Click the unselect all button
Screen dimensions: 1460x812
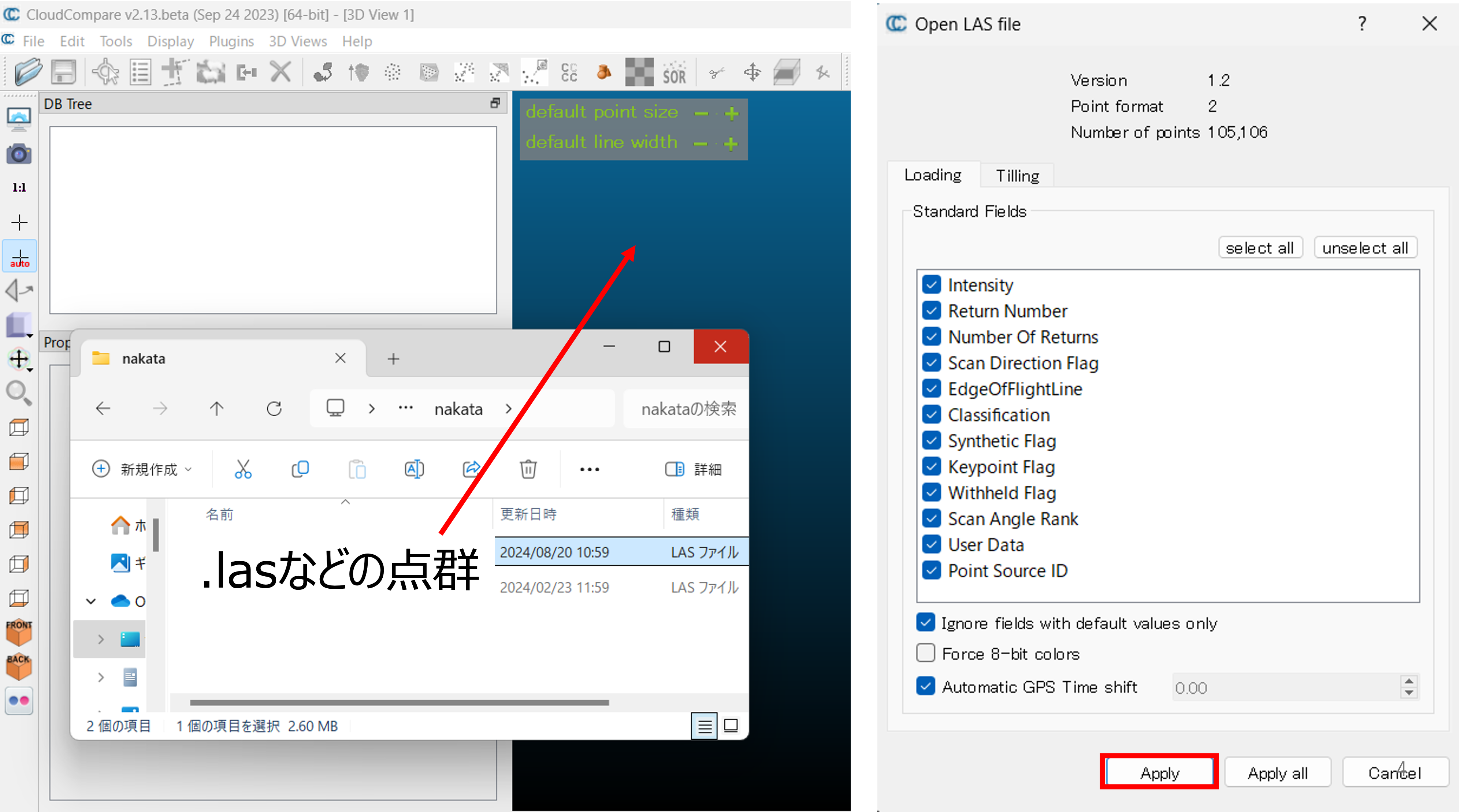(1366, 248)
